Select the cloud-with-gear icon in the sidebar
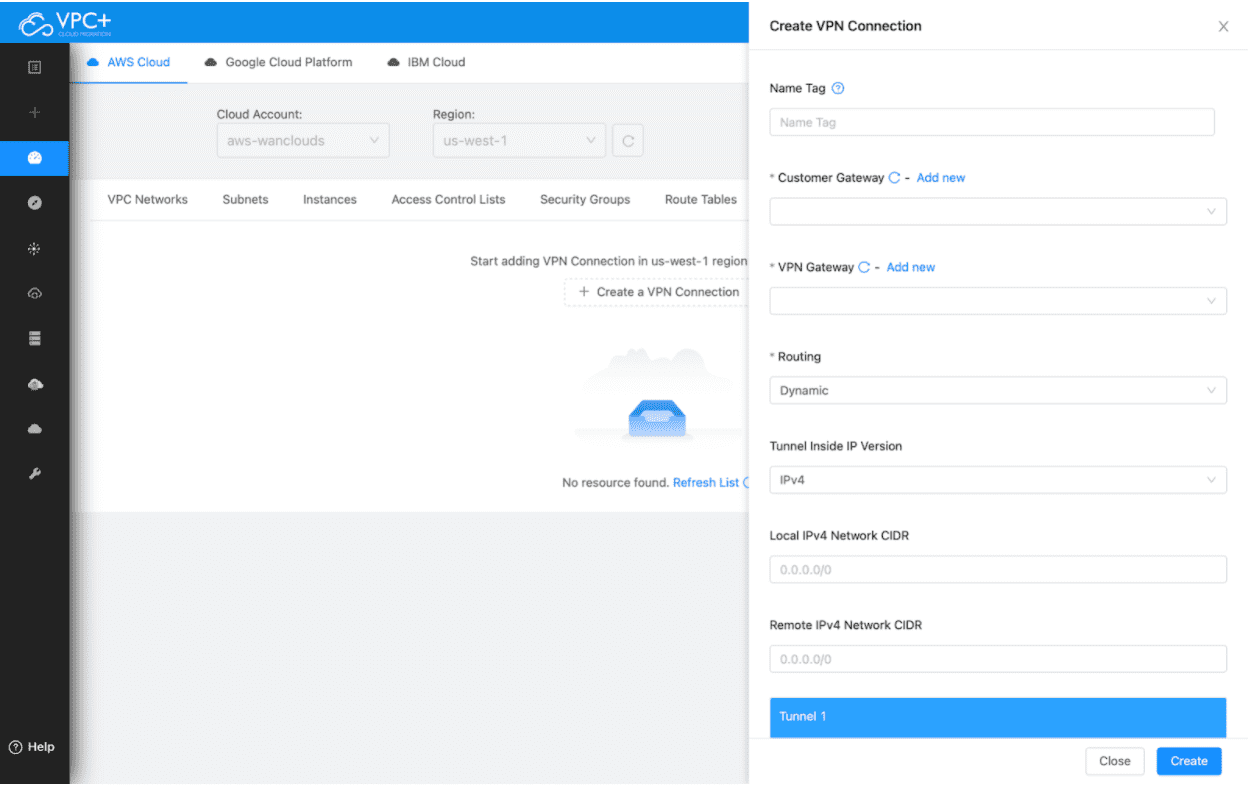 click(x=35, y=385)
